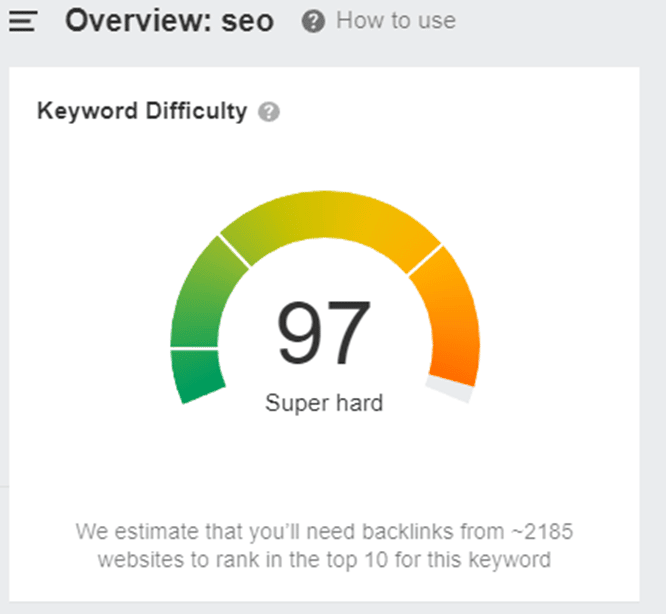This screenshot has height=614, width=666.
Task: Click the dark green bottom gauge segment
Action: point(197,374)
